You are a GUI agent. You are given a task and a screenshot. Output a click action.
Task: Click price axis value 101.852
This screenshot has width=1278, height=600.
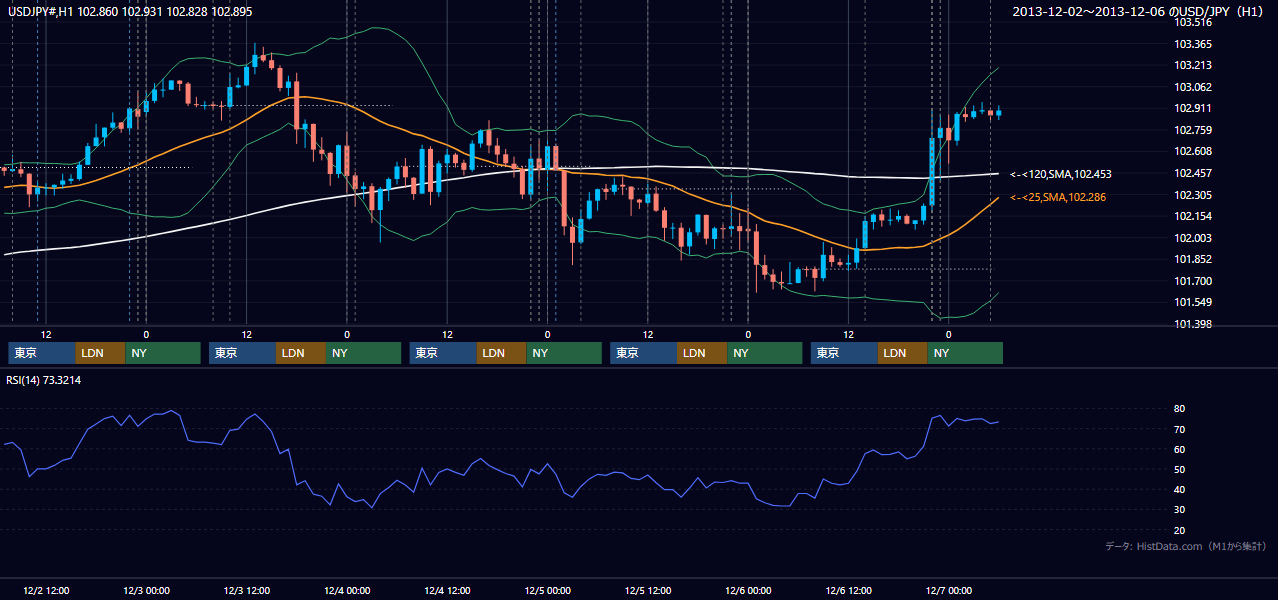click(1192, 259)
